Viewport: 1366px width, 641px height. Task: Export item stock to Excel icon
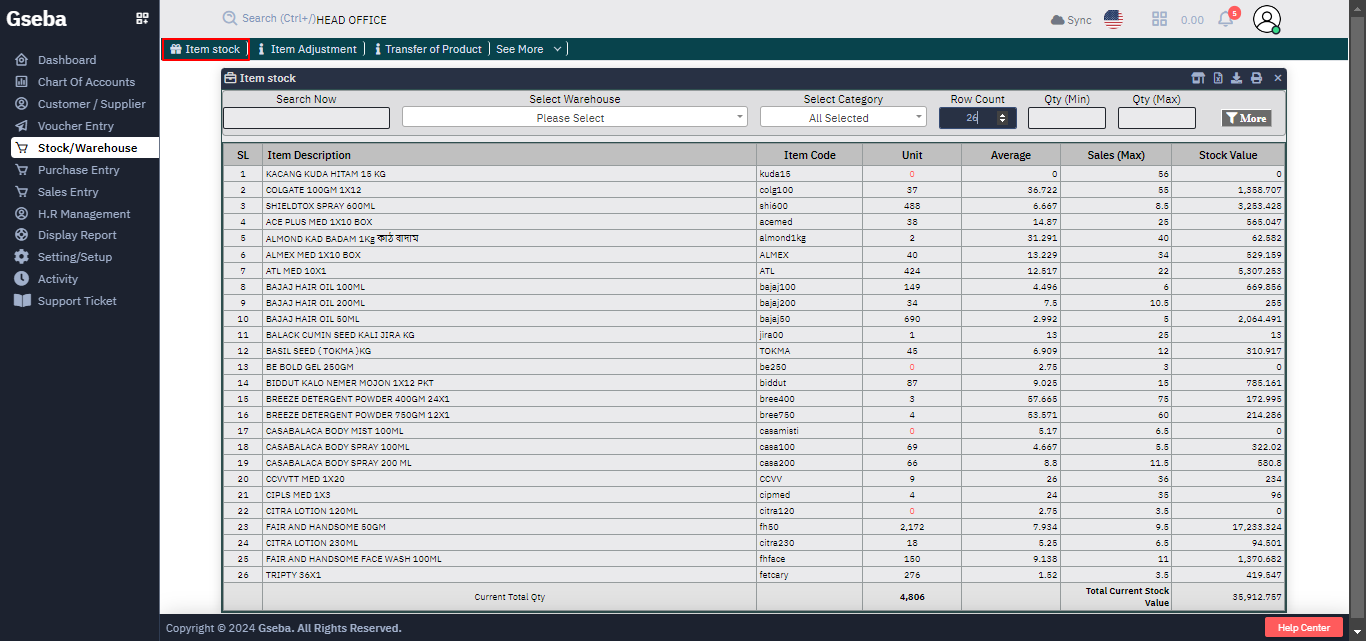[x=1218, y=78]
